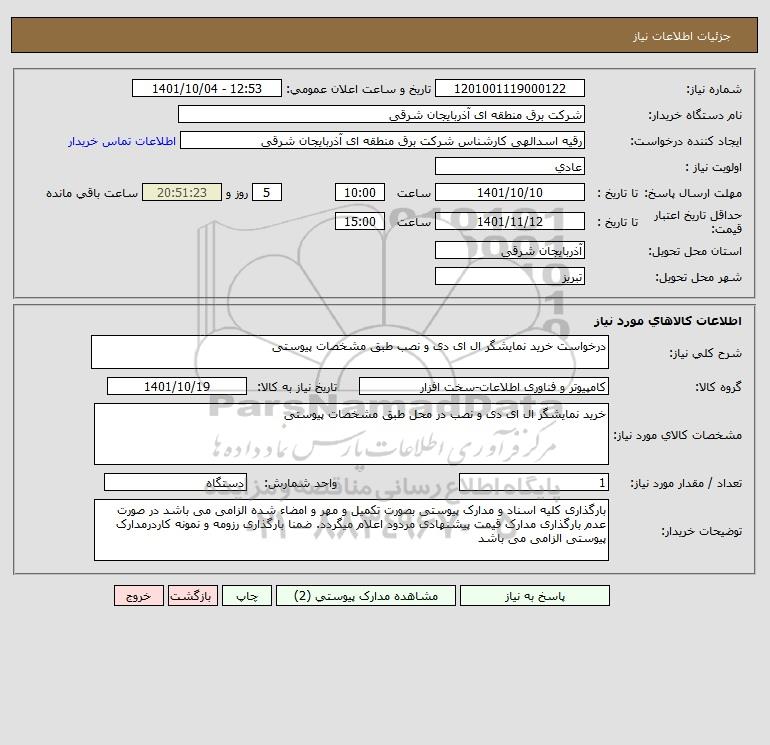Screen dimensions: 770x745
Task: Click the unit field دستگاه
Action: (x=175, y=482)
